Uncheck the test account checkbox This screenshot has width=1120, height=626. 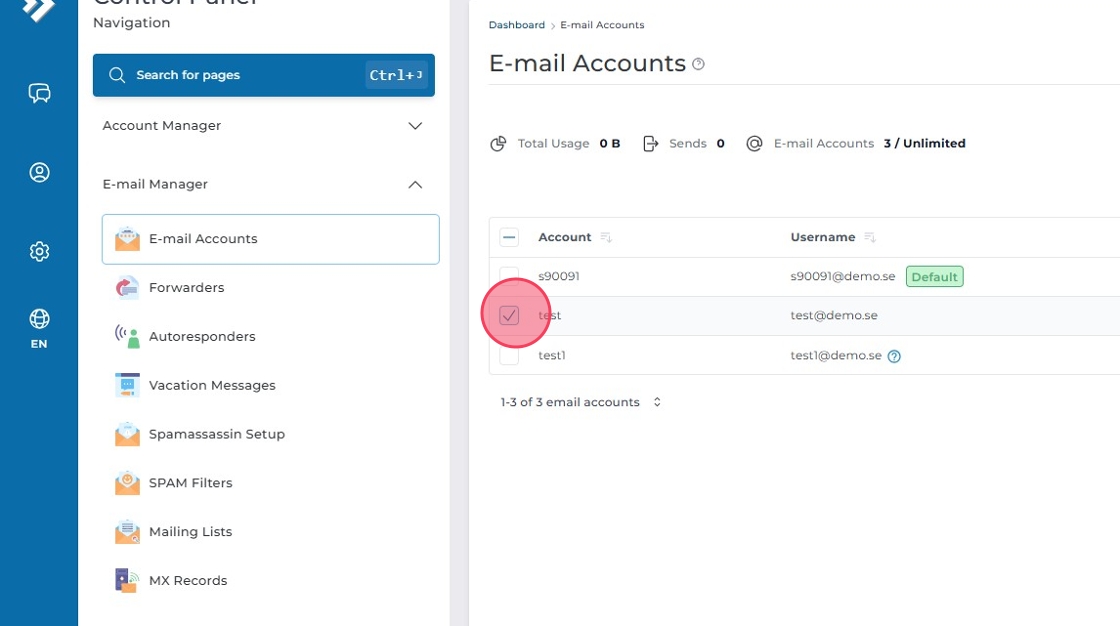[509, 316]
